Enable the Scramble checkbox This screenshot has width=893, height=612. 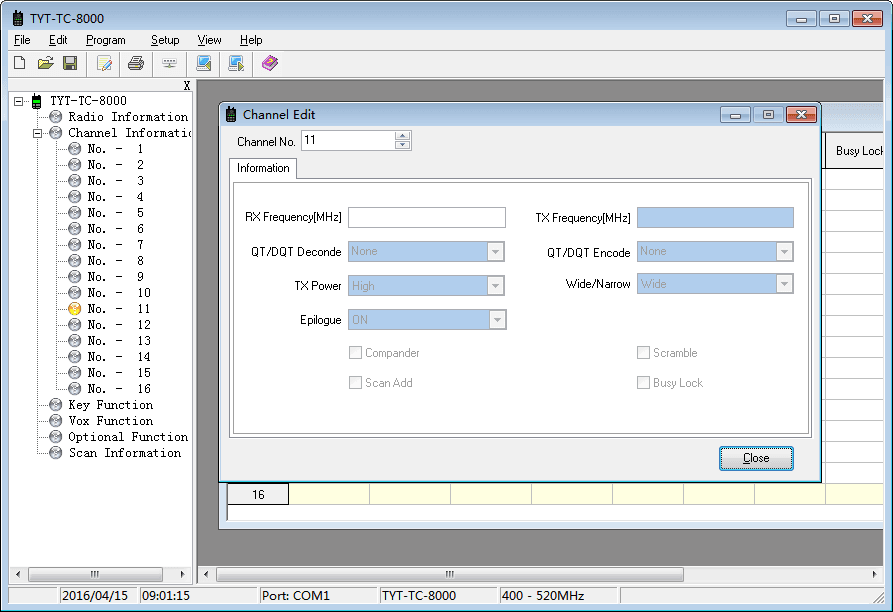click(x=643, y=353)
